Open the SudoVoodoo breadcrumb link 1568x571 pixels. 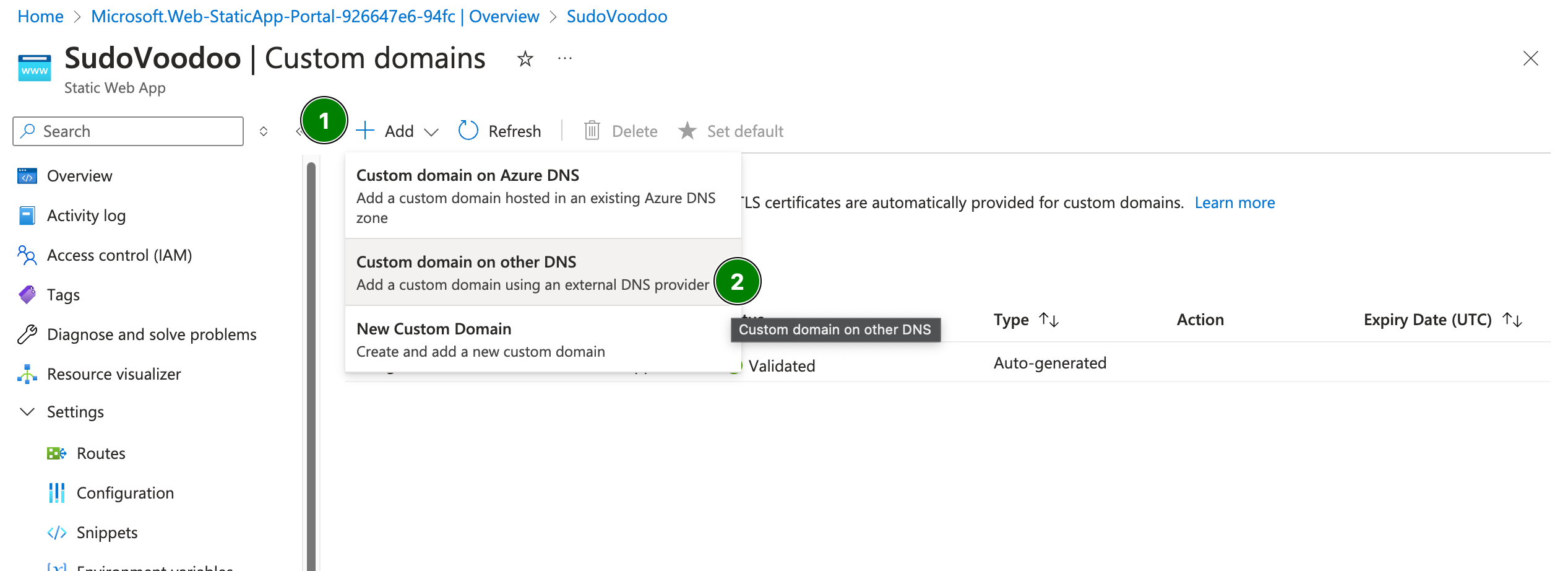617,16
